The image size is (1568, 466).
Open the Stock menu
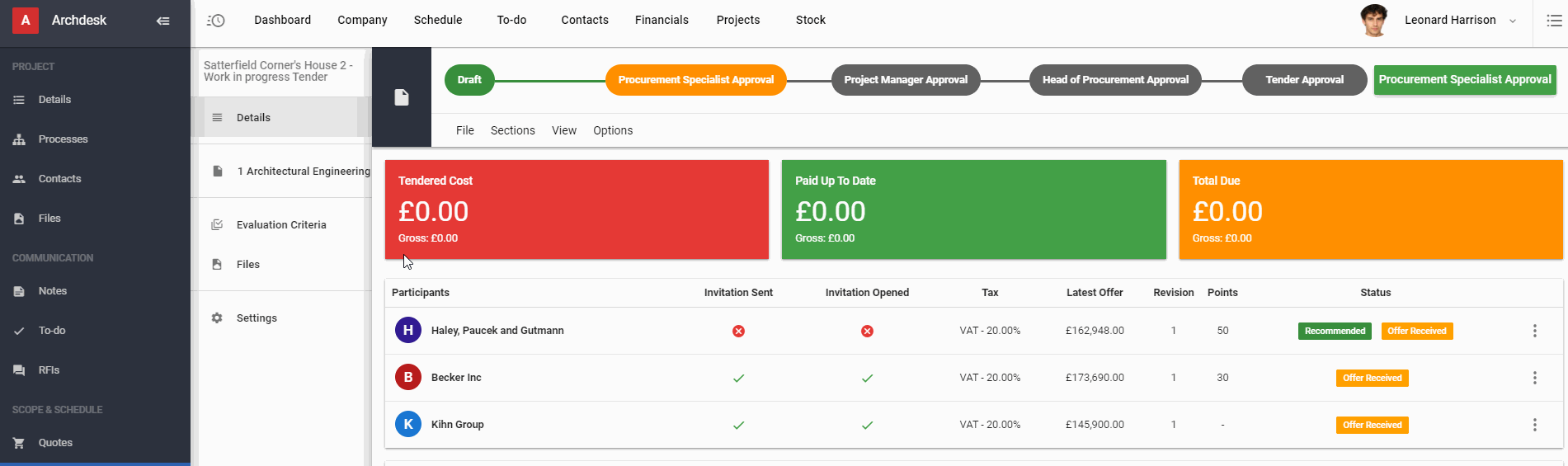click(x=811, y=20)
